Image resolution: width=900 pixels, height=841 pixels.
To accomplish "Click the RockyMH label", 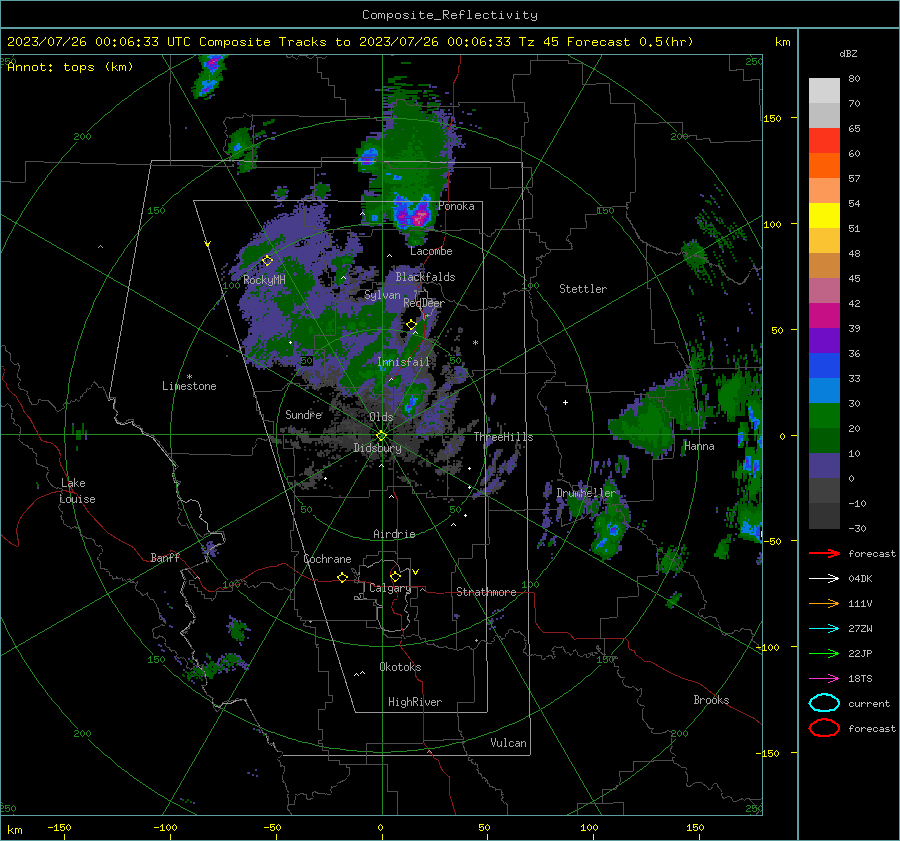I will (264, 280).
